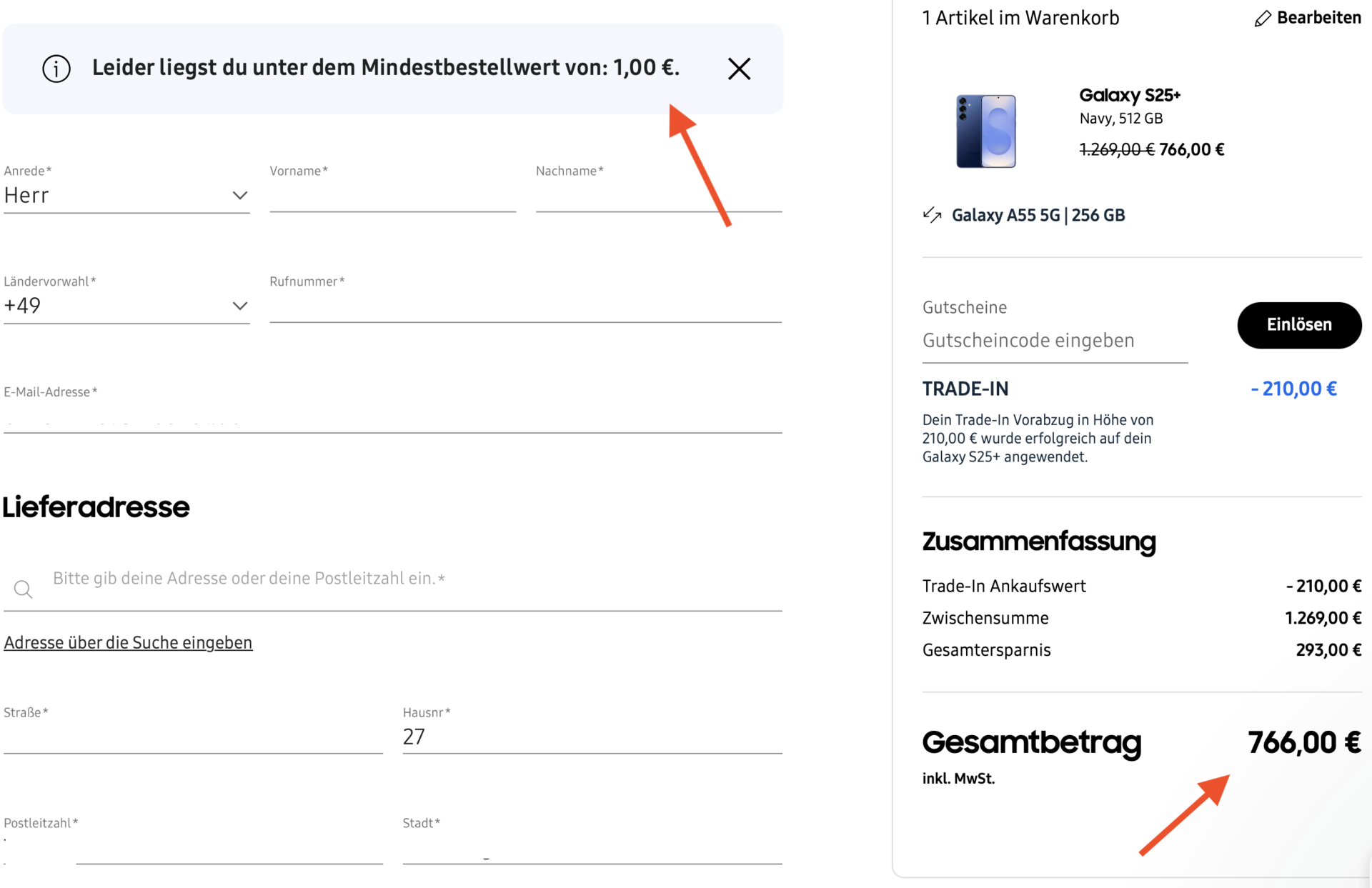Click the Hausnr field containing 27
The image size is (1372, 888).
click(x=592, y=737)
